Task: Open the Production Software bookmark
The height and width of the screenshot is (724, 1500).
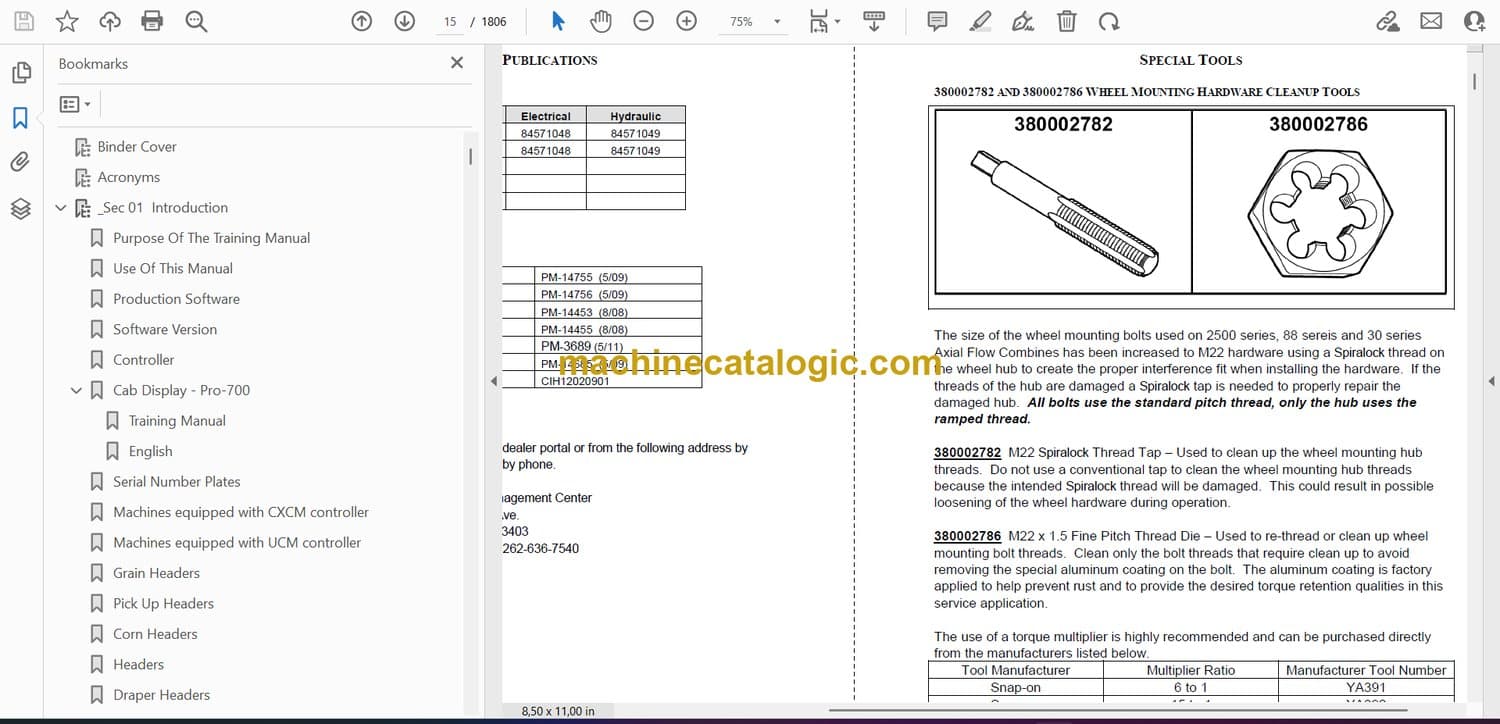Action: pos(177,299)
